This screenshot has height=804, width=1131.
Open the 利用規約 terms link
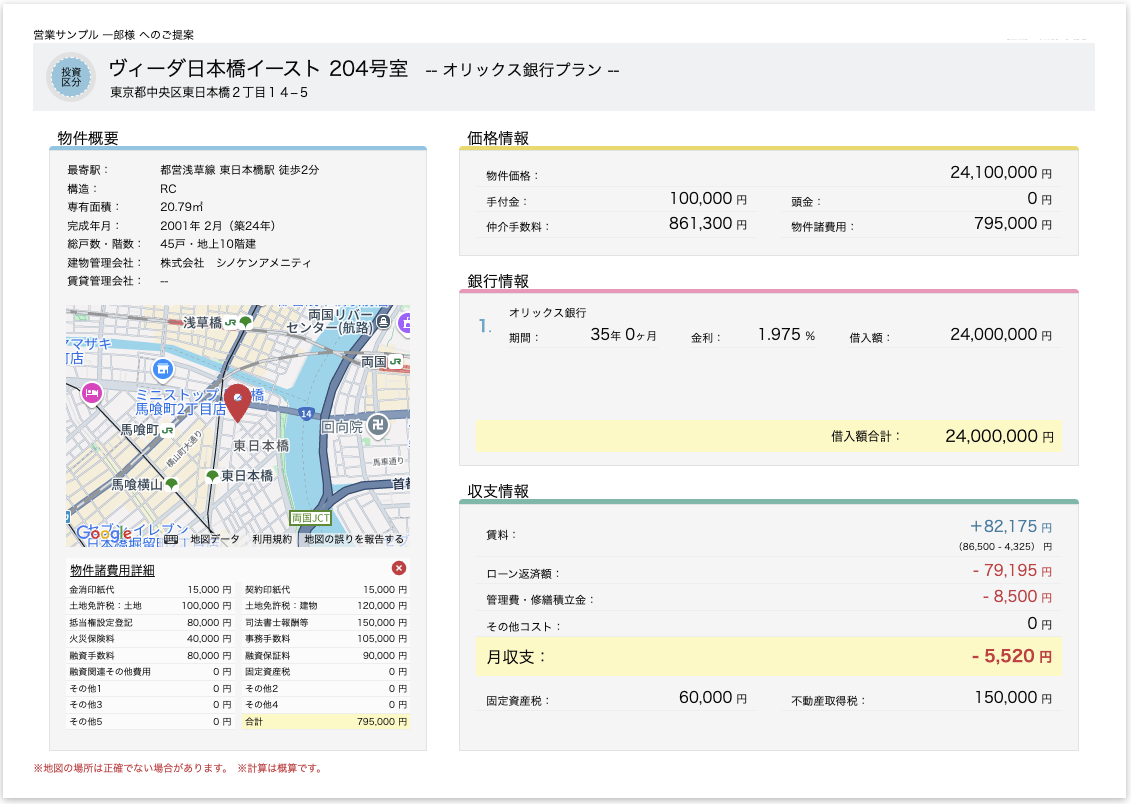[x=272, y=539]
